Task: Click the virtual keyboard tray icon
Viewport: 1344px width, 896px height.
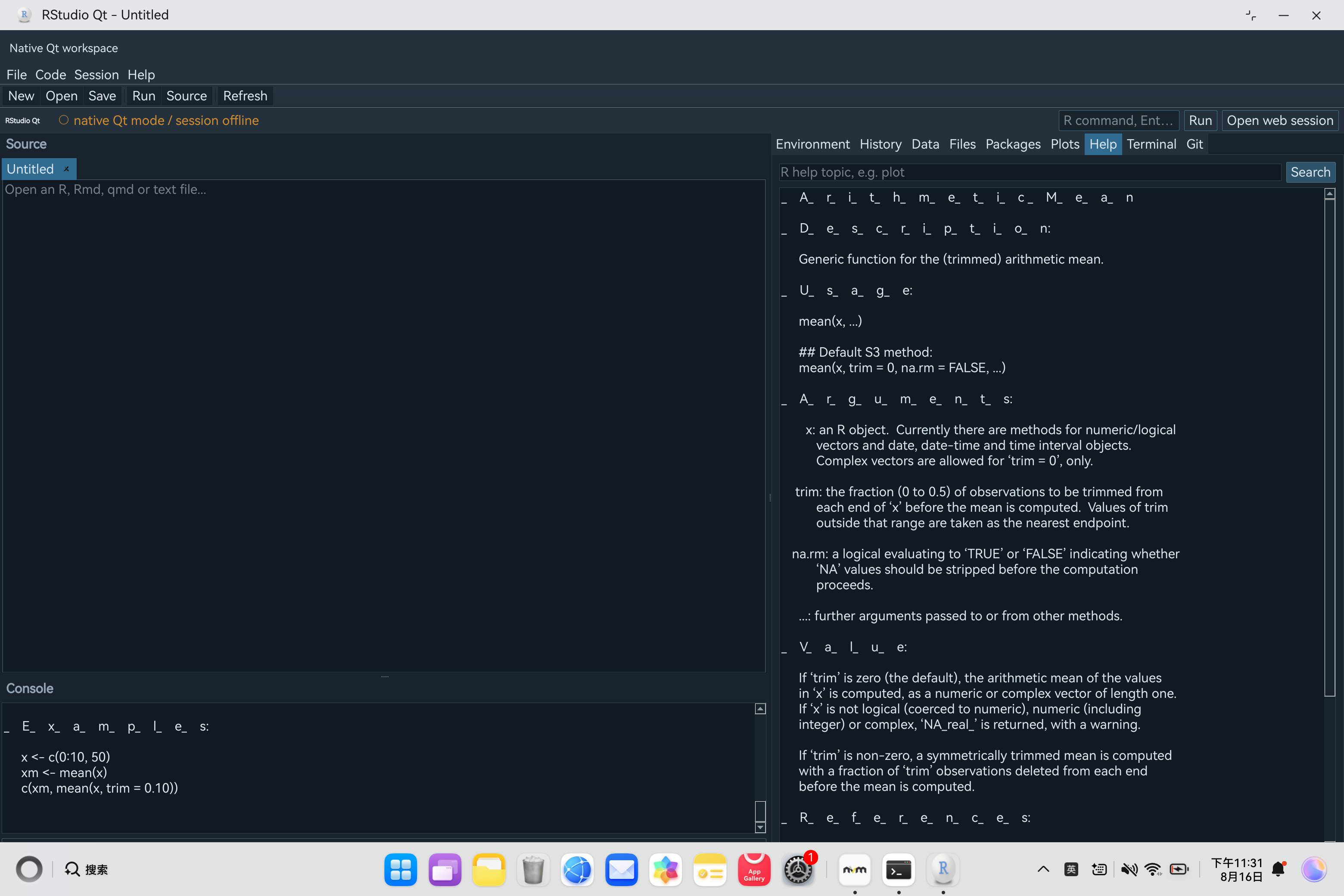Action: tap(1099, 869)
